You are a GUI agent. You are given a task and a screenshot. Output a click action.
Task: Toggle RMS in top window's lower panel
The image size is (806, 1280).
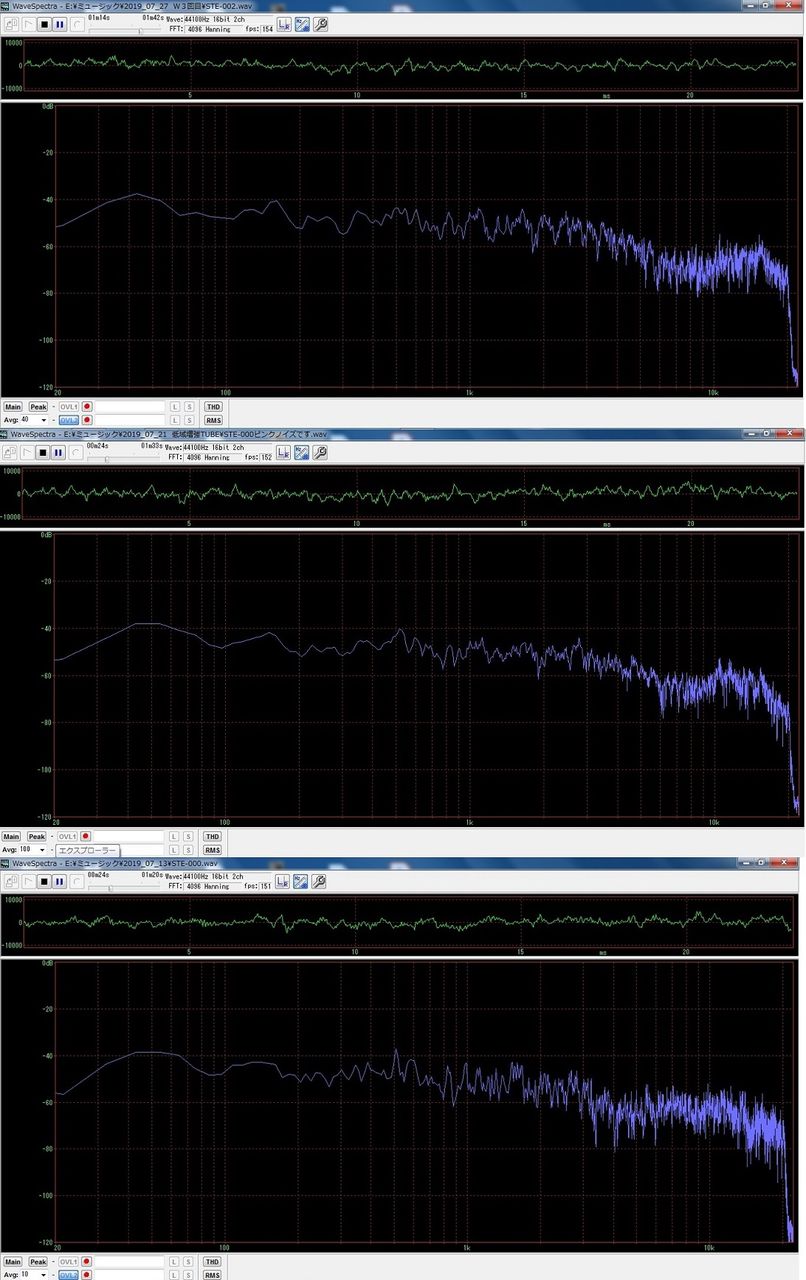point(213,420)
